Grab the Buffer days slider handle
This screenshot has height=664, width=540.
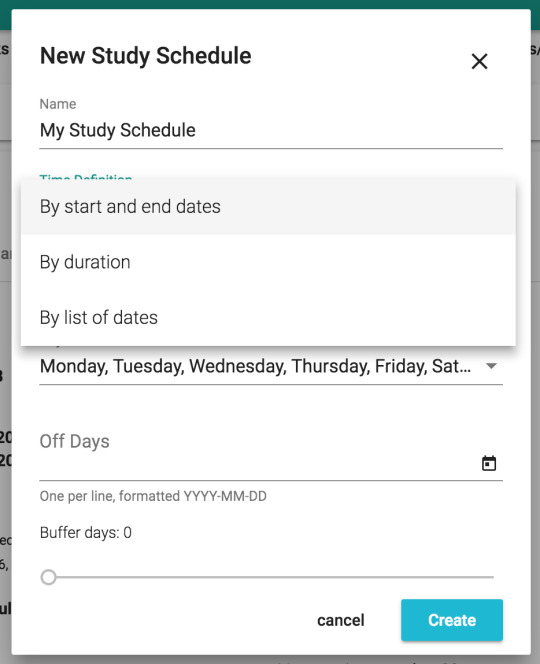(x=48, y=577)
